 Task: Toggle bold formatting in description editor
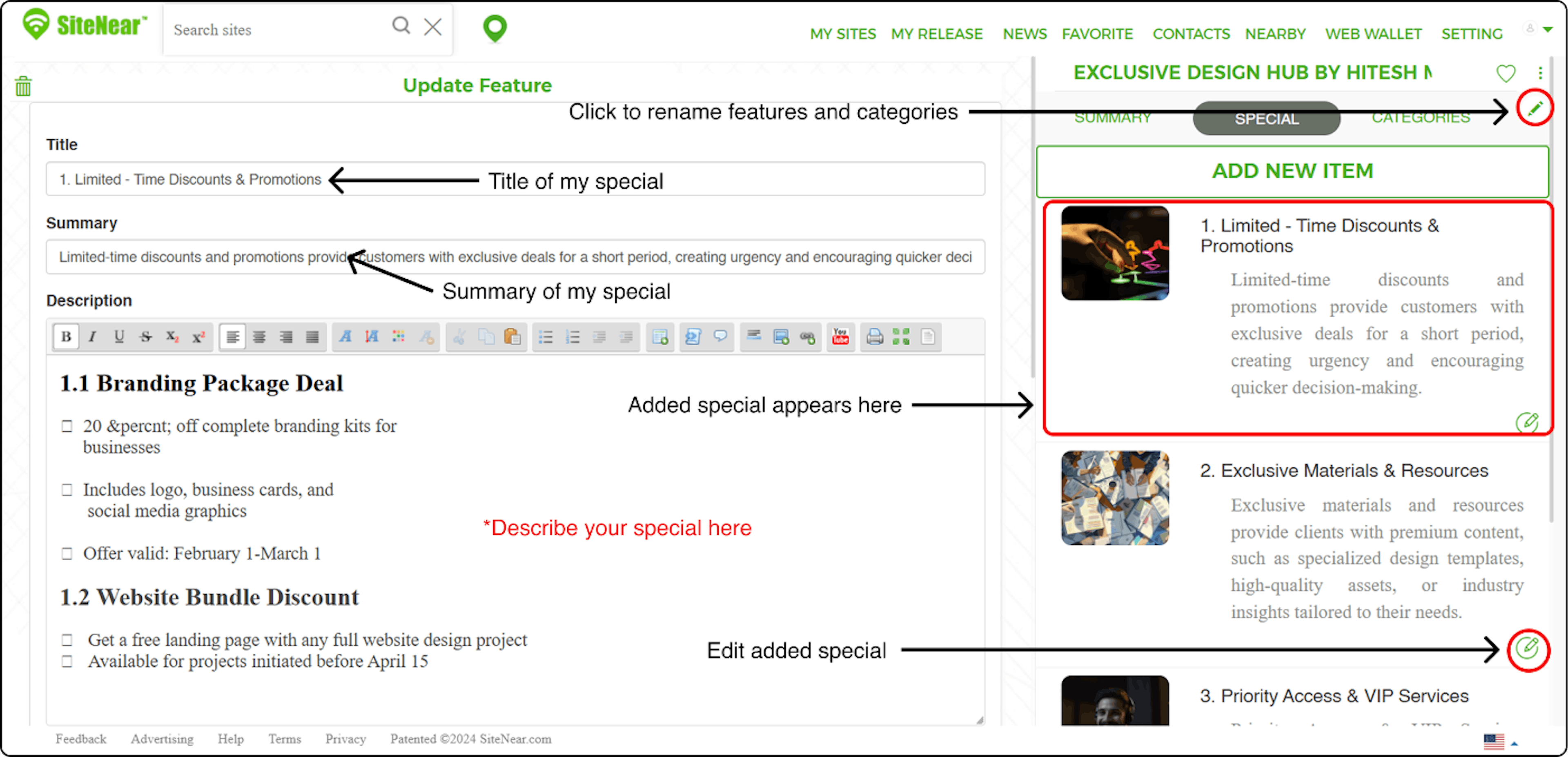click(66, 336)
